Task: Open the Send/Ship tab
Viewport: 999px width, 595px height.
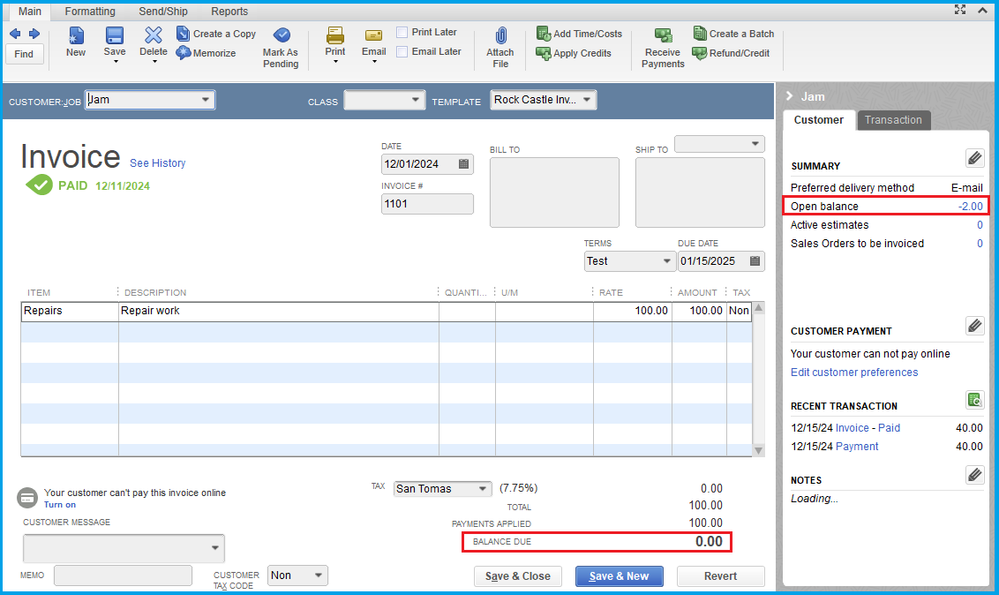Action: click(x=163, y=11)
